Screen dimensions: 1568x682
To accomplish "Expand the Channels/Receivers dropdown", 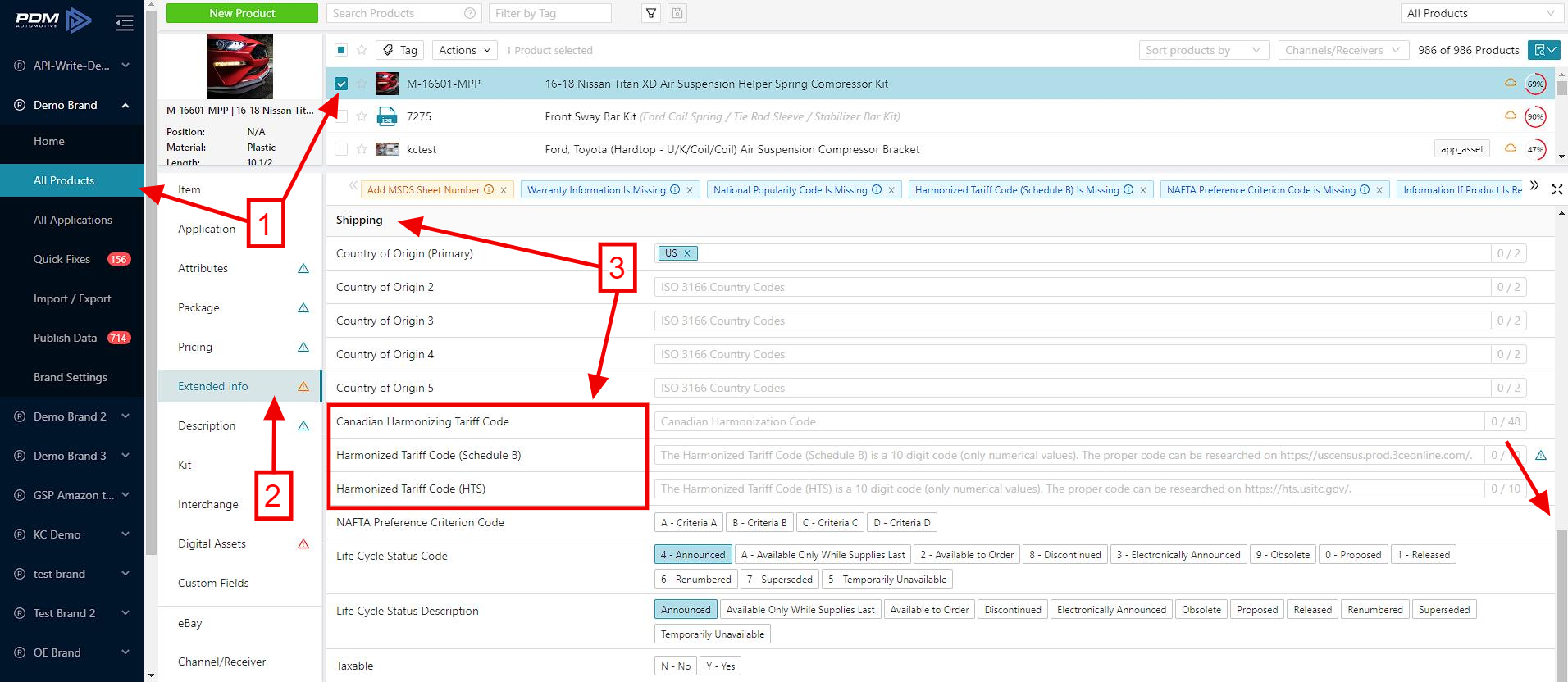I will point(1342,50).
